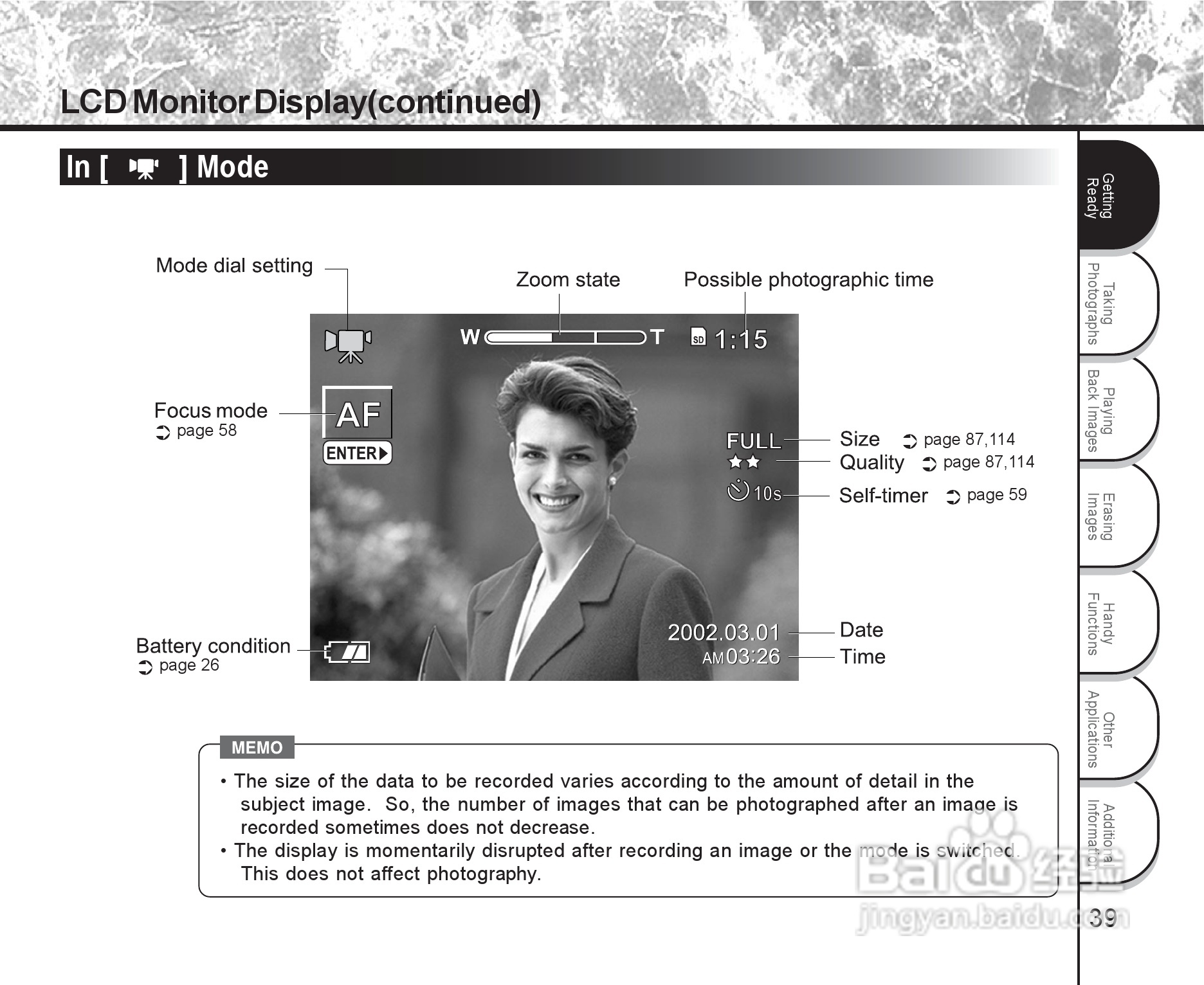Screen dimensions: 1204x985
Task: Click the Possible photographic time label
Action: pos(808,280)
